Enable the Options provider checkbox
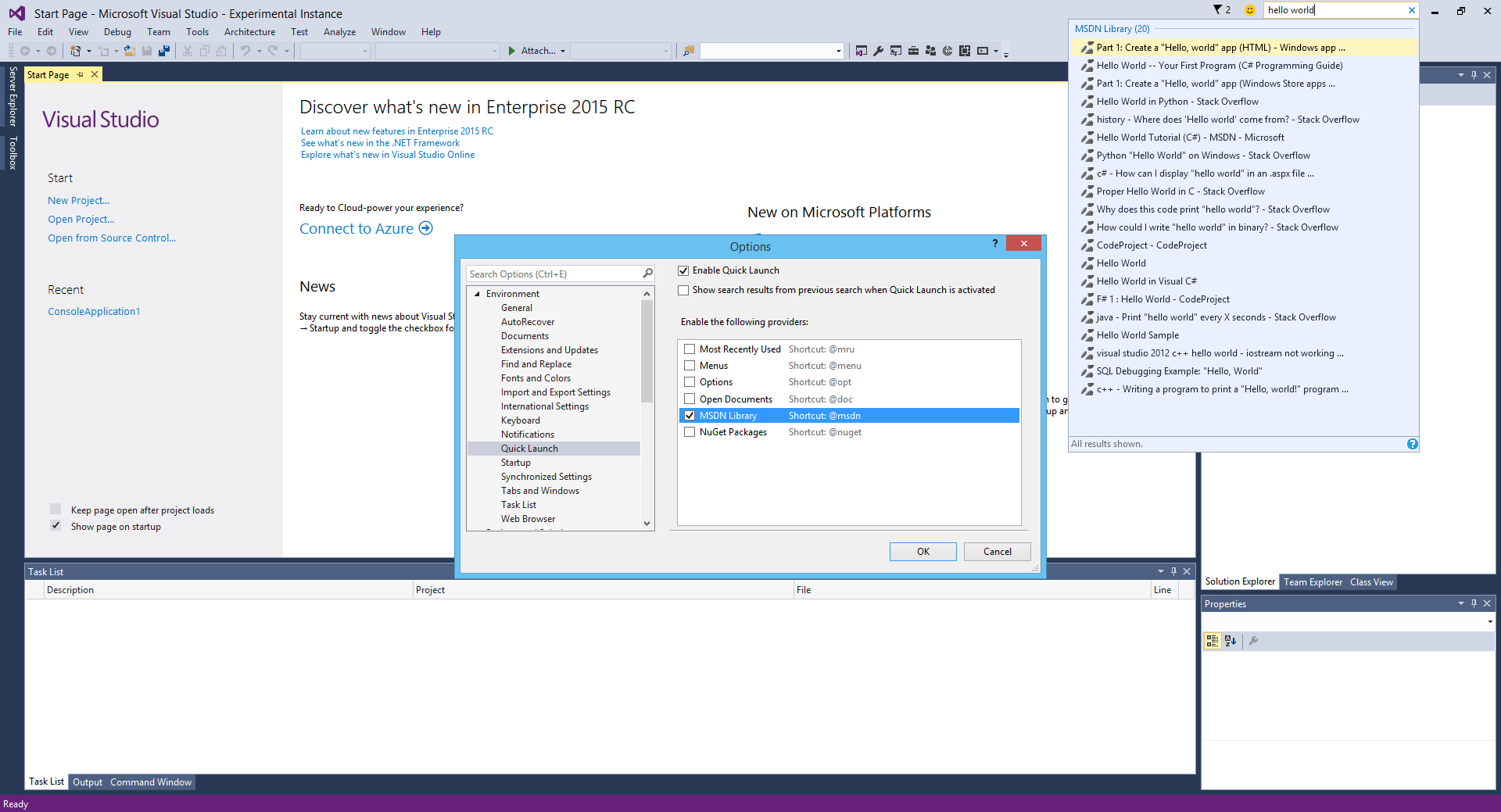 pyautogui.click(x=690, y=382)
